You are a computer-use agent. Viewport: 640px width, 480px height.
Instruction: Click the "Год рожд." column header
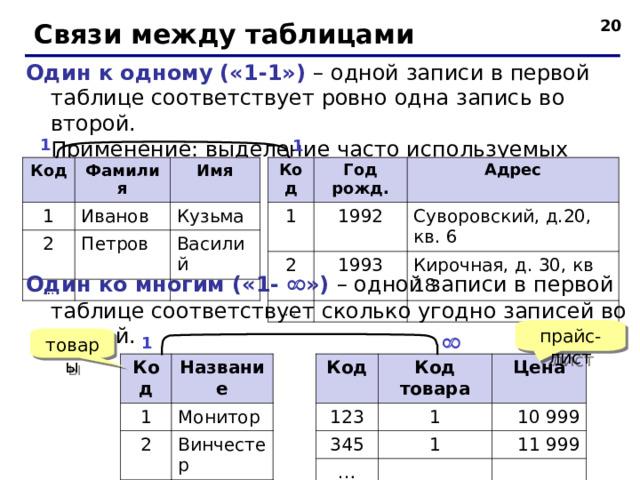pyautogui.click(x=360, y=180)
